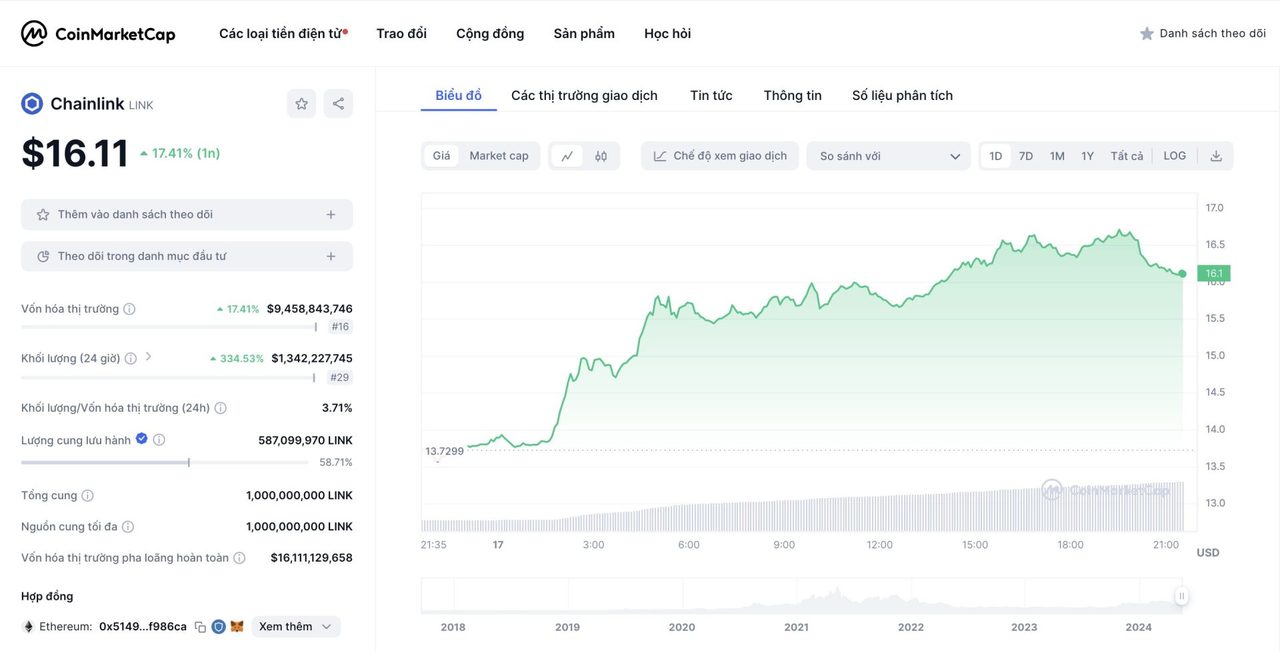Viewport: 1280px width, 651px height.
Task: Click the Ethereum icon in contracts
Action: coord(28,627)
